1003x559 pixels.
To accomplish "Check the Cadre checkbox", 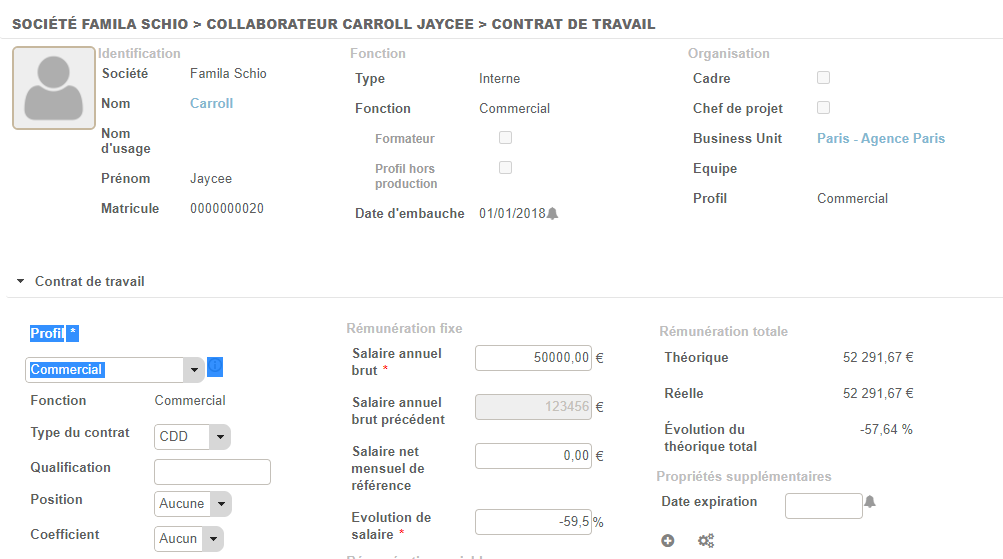I will coord(823,78).
